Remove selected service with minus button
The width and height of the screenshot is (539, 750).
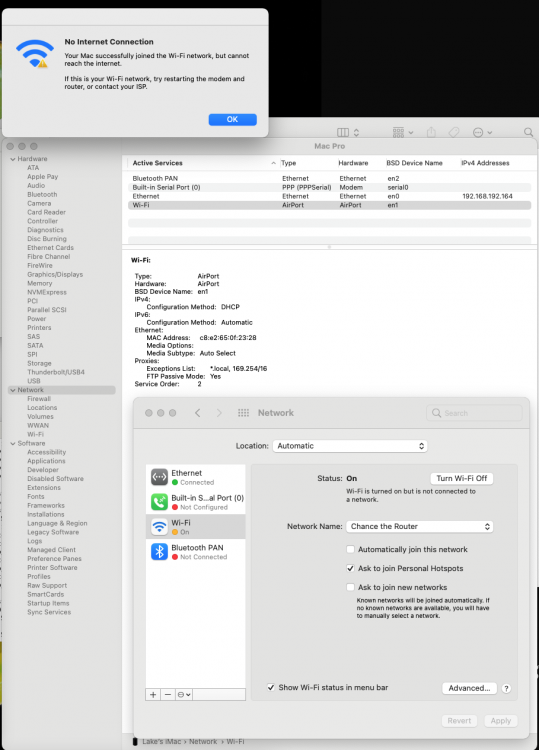pos(168,695)
